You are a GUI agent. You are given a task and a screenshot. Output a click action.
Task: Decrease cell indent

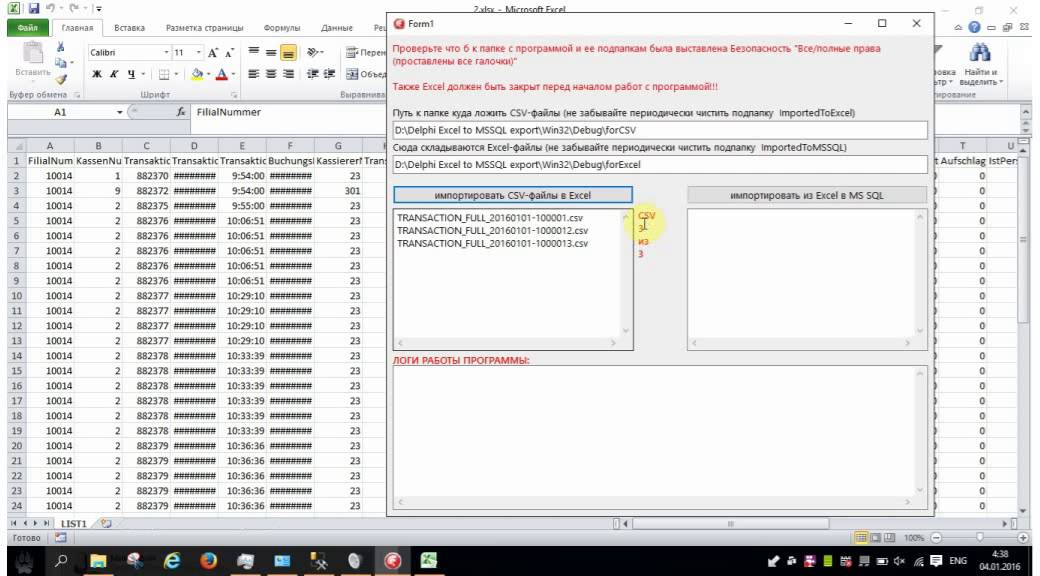(312, 74)
